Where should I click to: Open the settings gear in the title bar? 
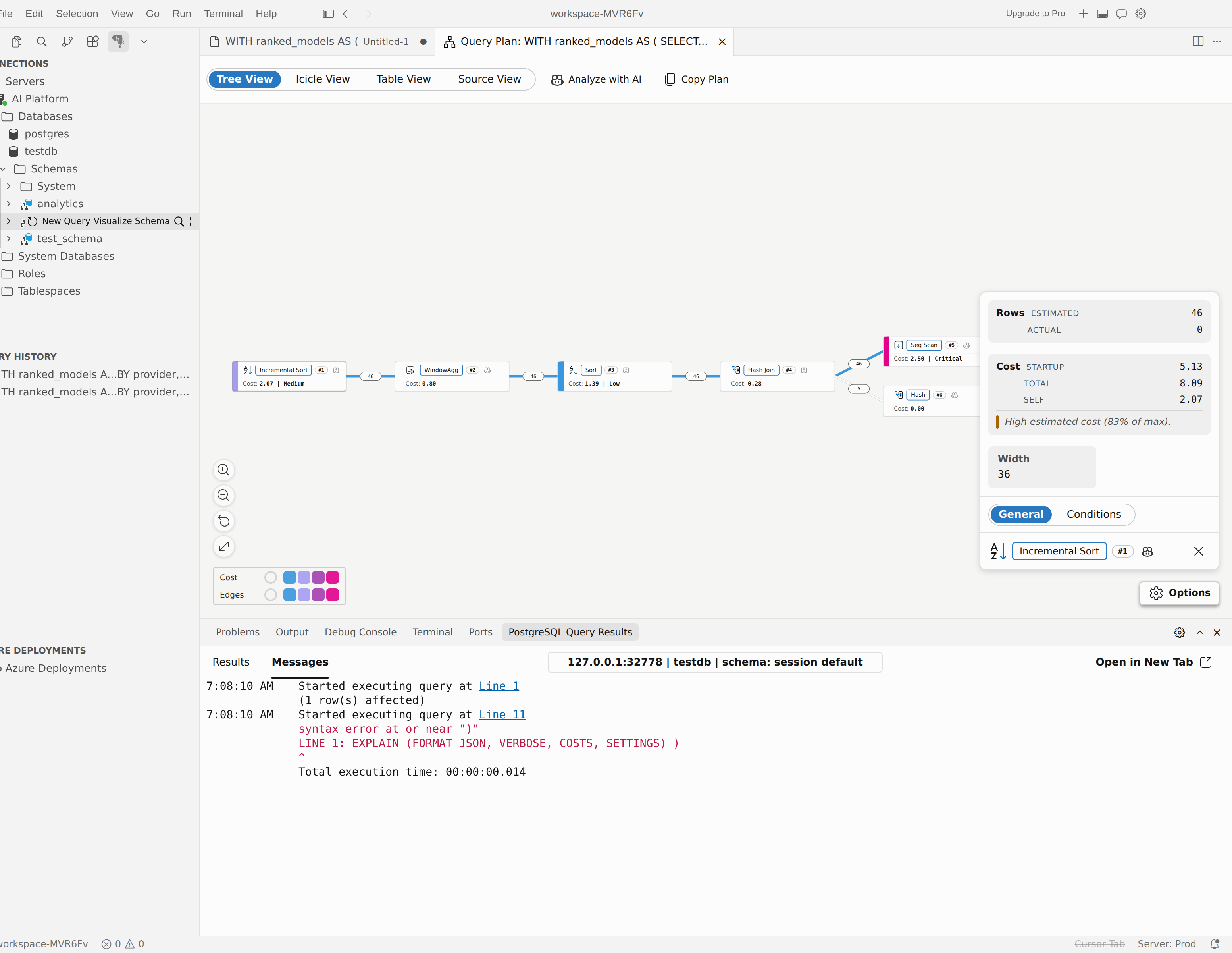click(x=1141, y=14)
